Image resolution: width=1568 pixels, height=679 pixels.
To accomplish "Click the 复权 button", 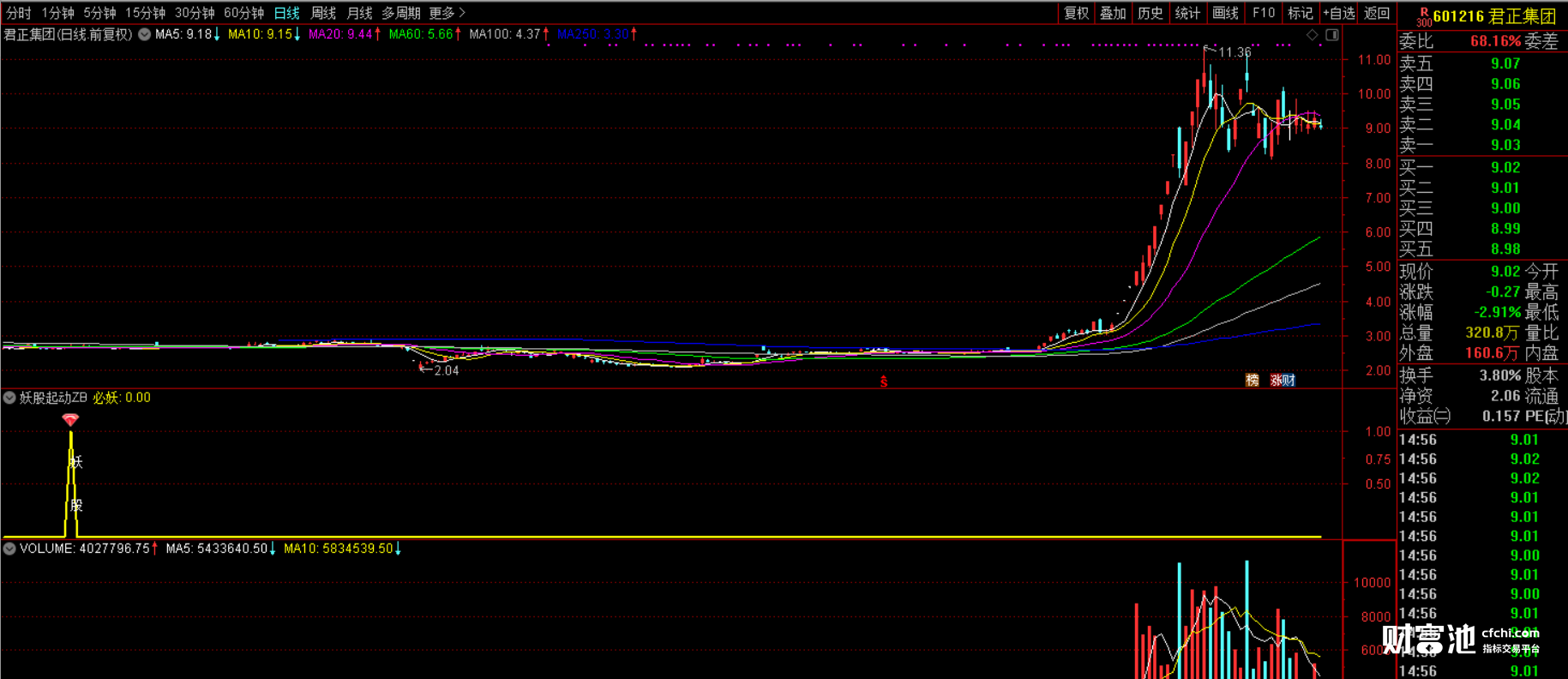I will tap(1076, 13).
